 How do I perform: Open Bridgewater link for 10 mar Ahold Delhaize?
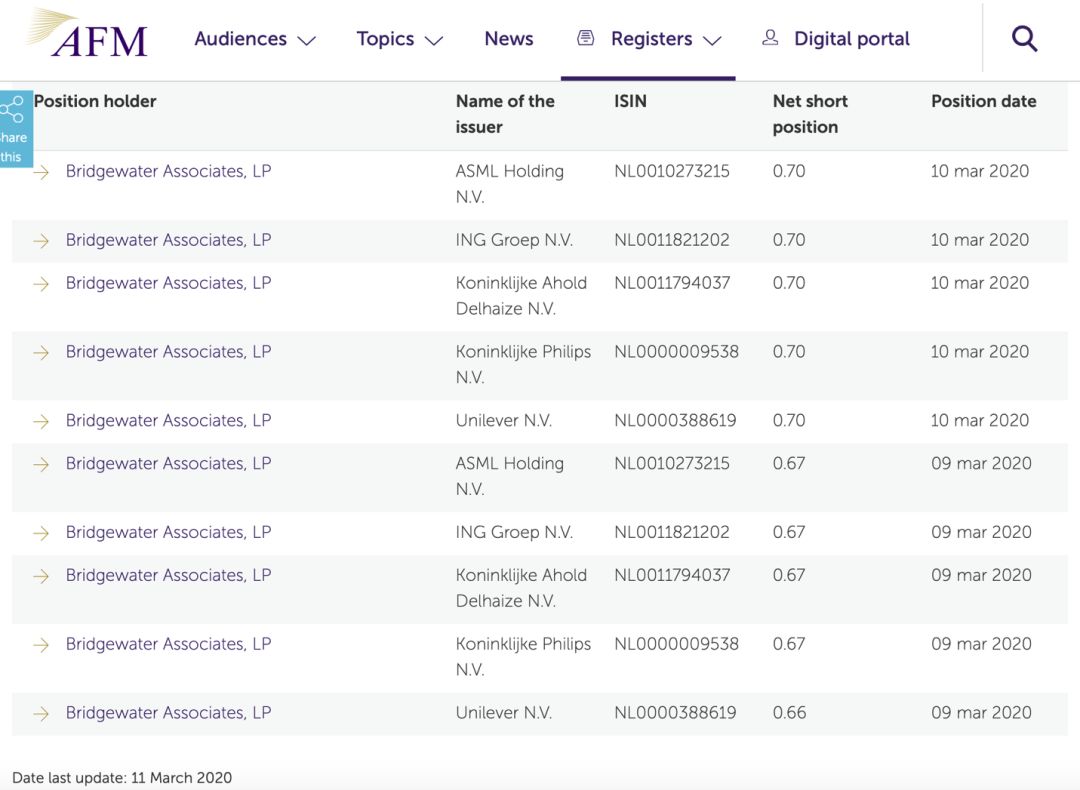[168, 283]
